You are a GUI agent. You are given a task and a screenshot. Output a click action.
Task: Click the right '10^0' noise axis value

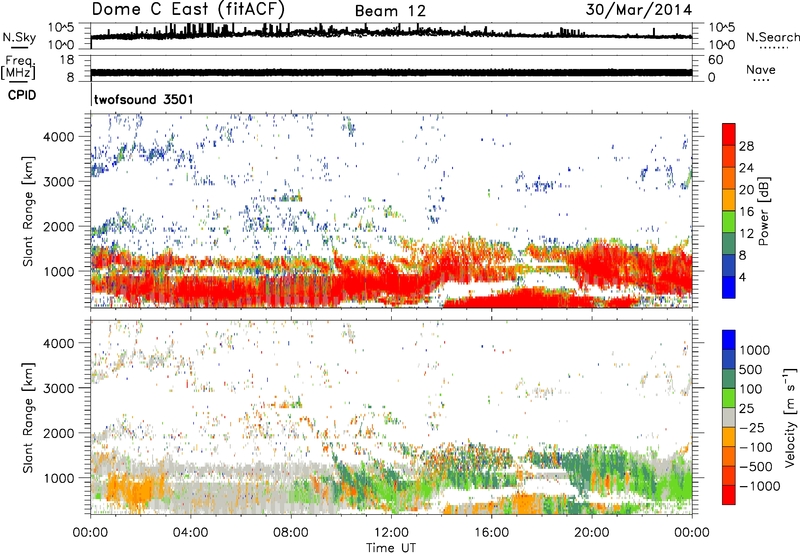tap(722, 45)
